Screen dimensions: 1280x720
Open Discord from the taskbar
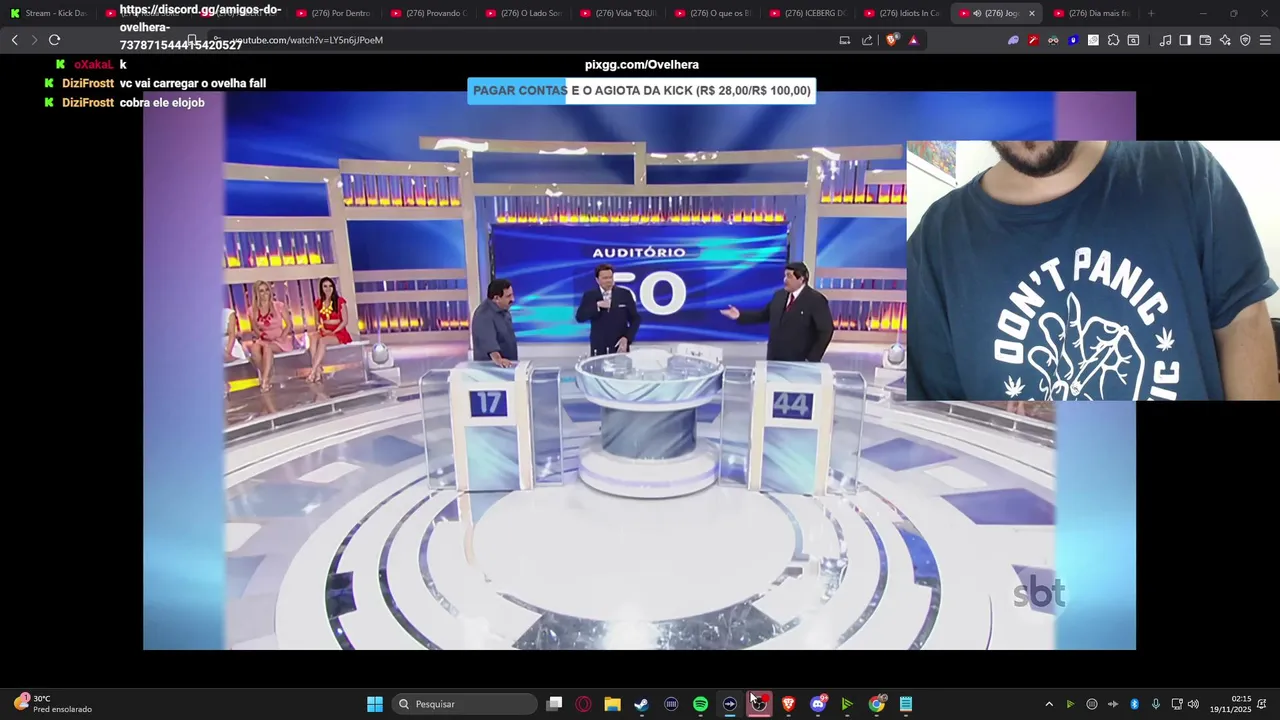(818, 704)
